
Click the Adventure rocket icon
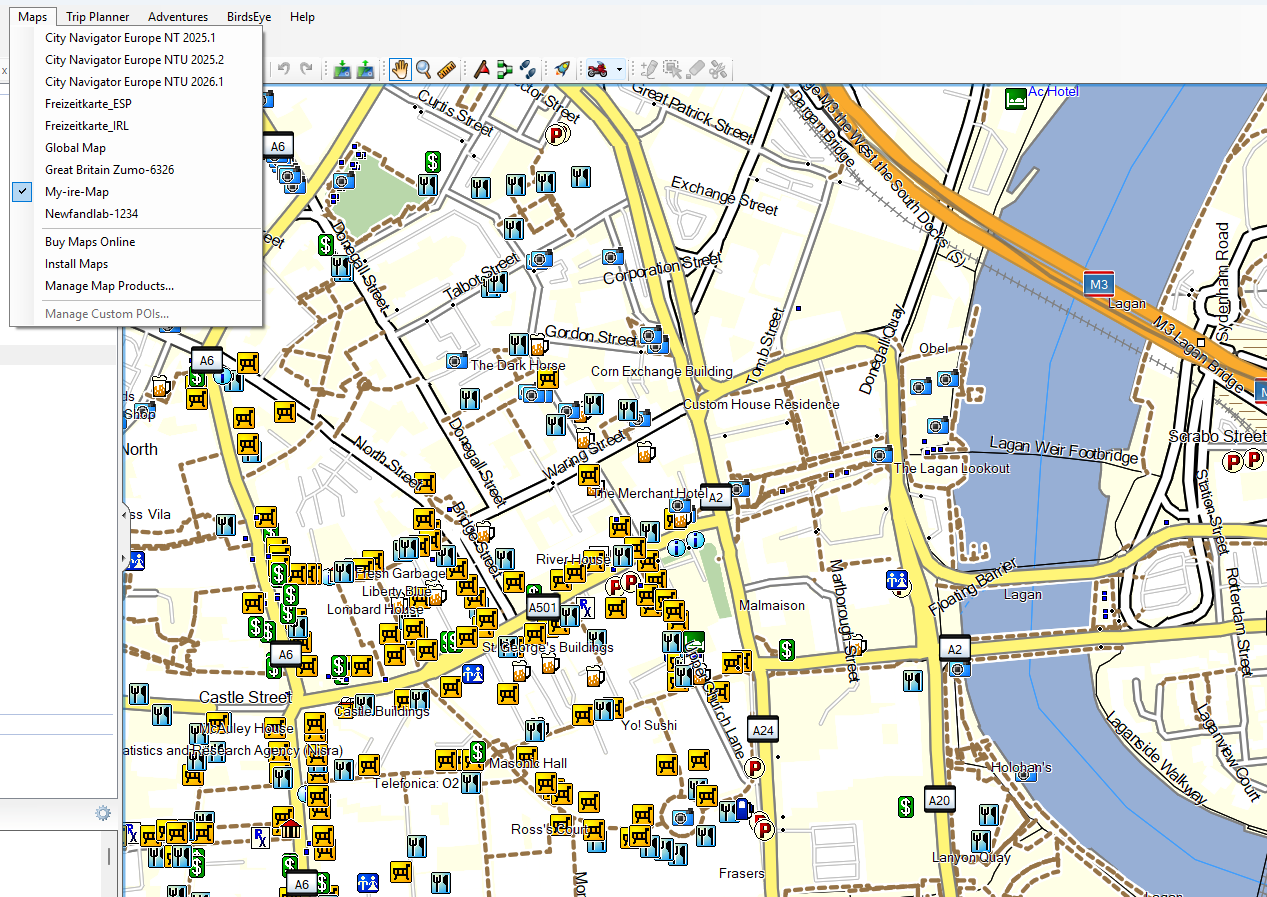pyautogui.click(x=562, y=69)
